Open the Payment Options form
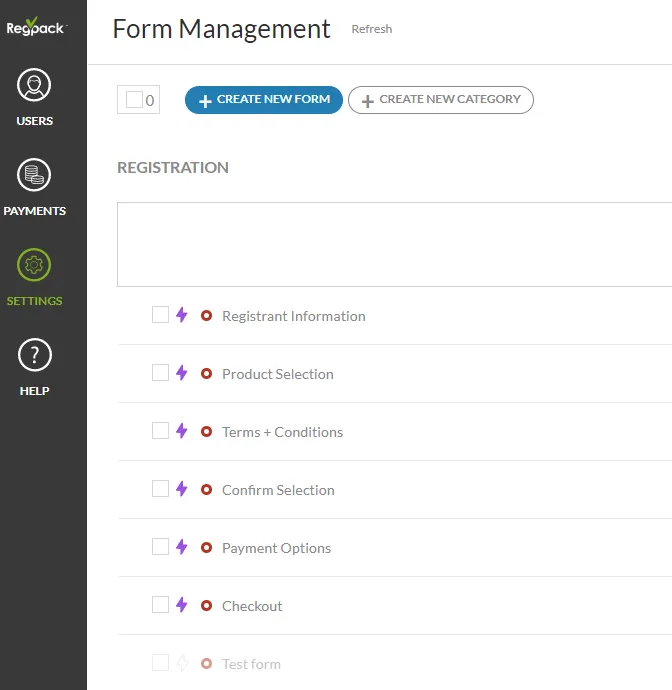The height and width of the screenshot is (690, 672). (276, 548)
